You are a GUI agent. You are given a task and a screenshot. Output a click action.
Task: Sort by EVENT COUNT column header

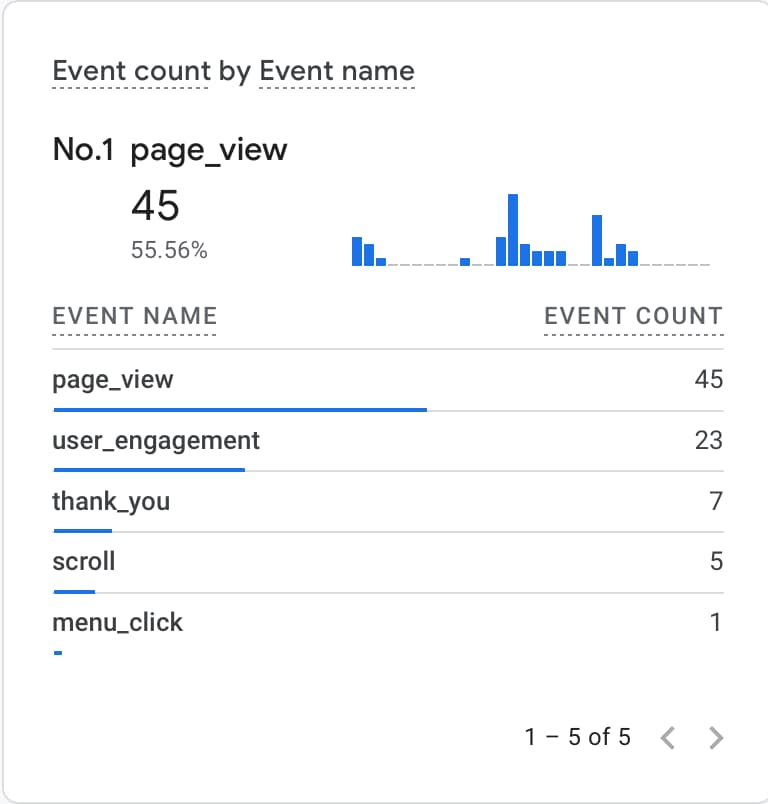(x=633, y=316)
